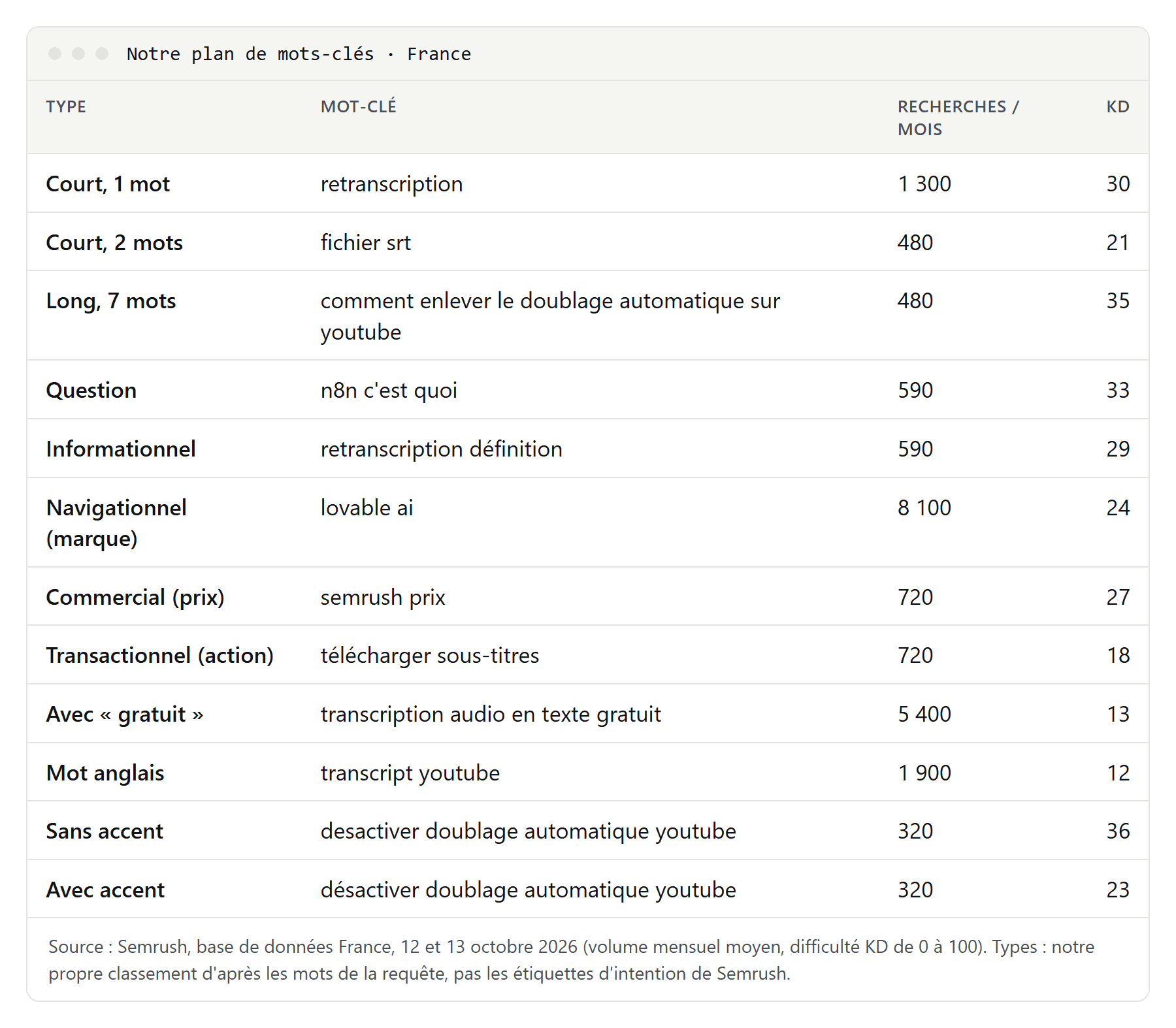Click the 'télécharger sous-titres' keyword

point(430,655)
